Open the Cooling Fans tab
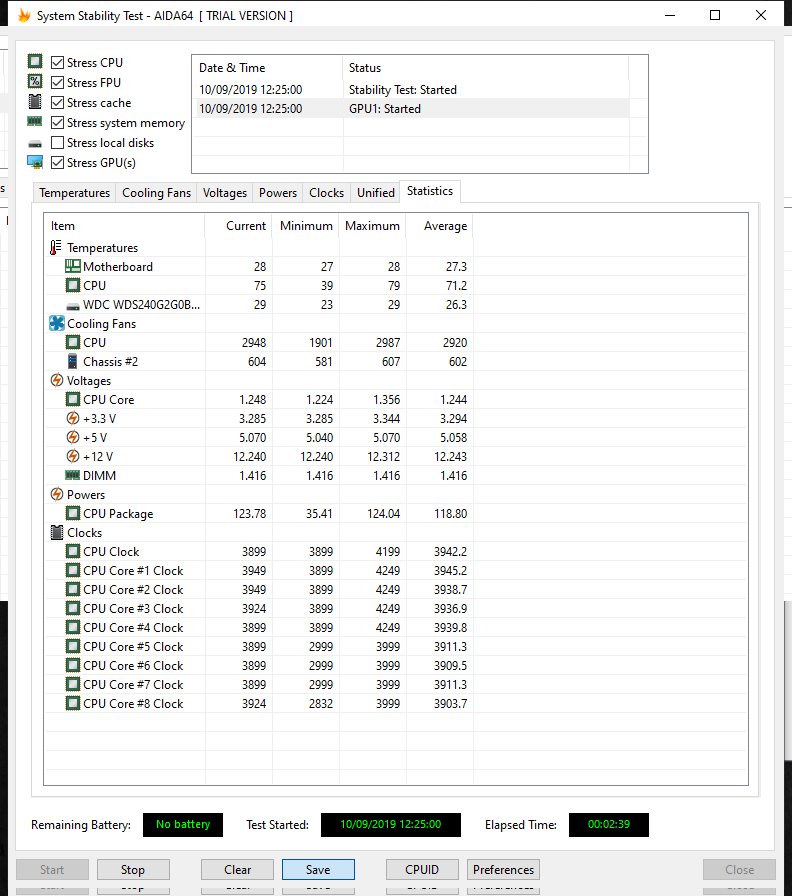The image size is (792, 896). pos(156,193)
